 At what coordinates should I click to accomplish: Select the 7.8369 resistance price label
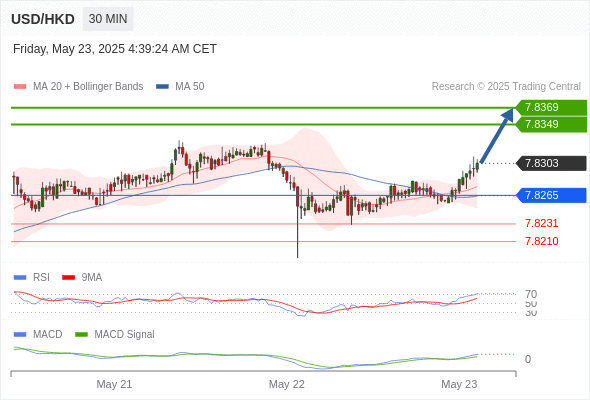click(551, 108)
